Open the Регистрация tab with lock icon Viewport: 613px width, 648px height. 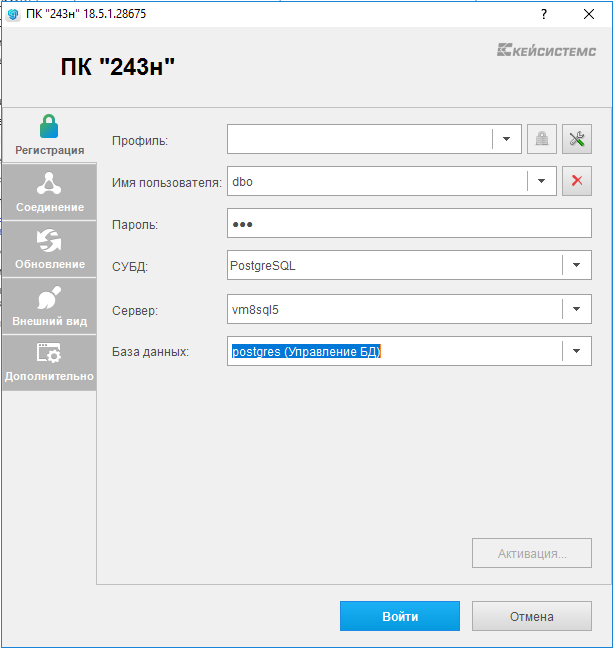click(x=49, y=135)
